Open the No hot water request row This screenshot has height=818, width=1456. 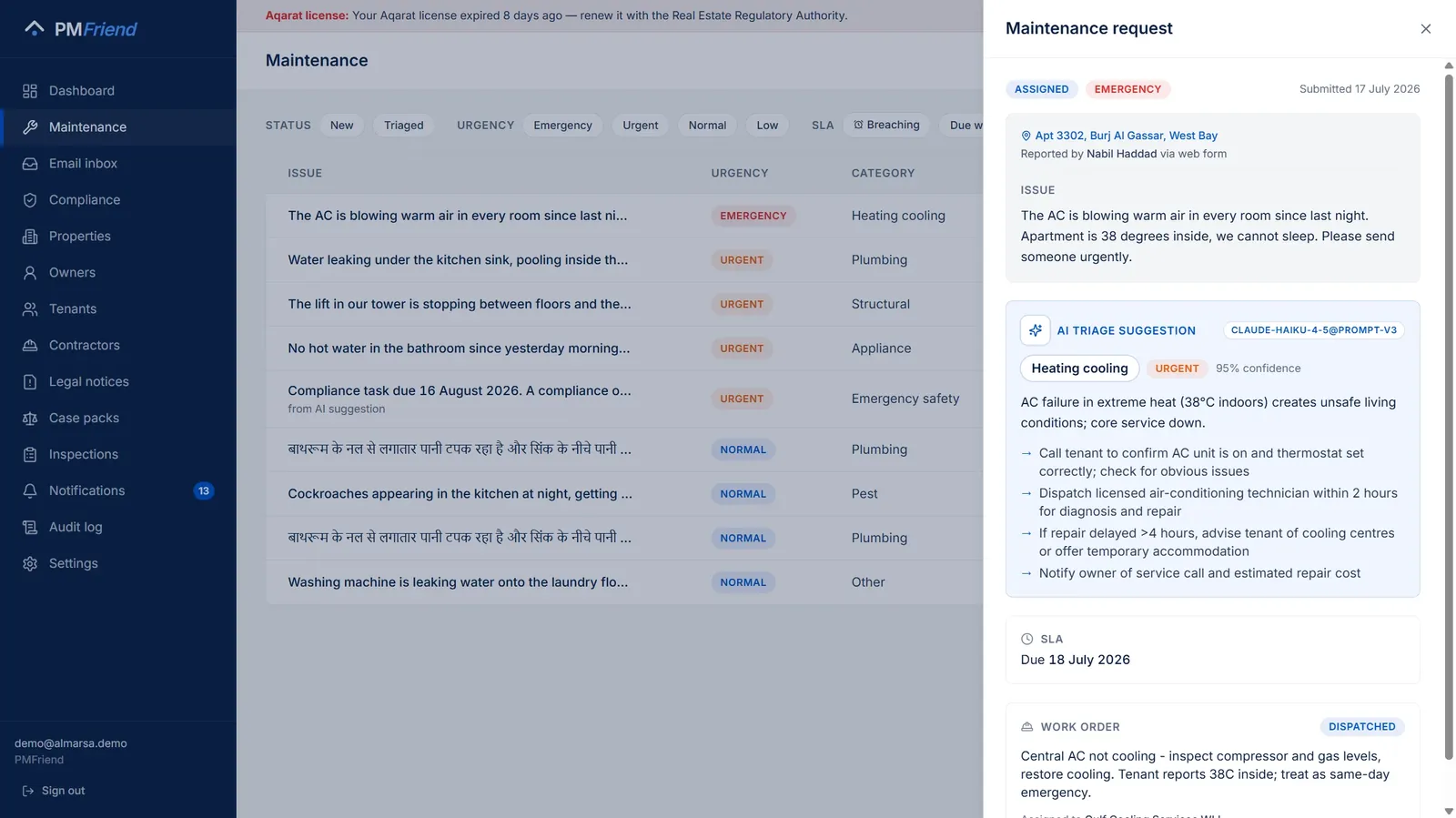pos(624,348)
